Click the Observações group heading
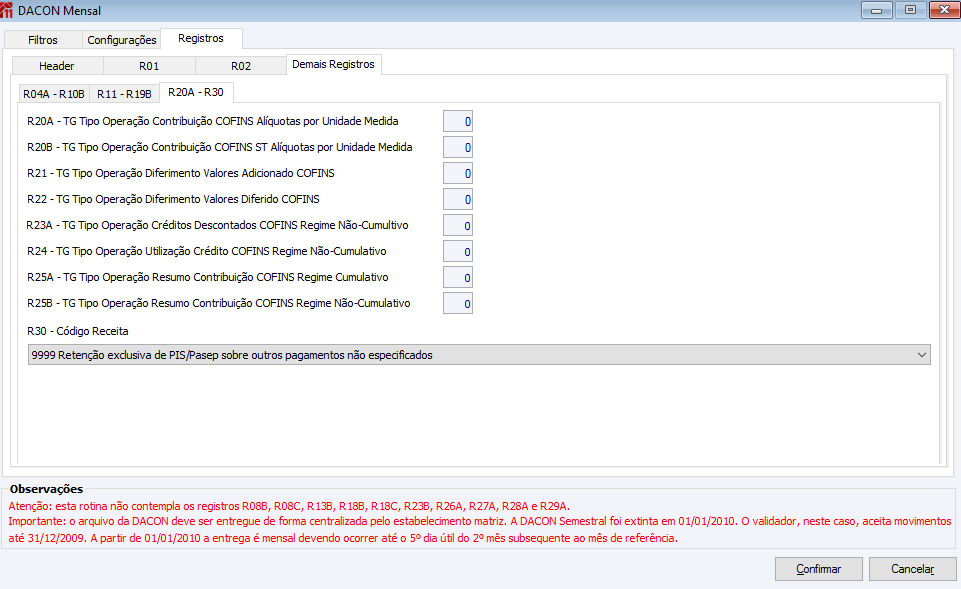This screenshot has height=589, width=961. click(47, 489)
